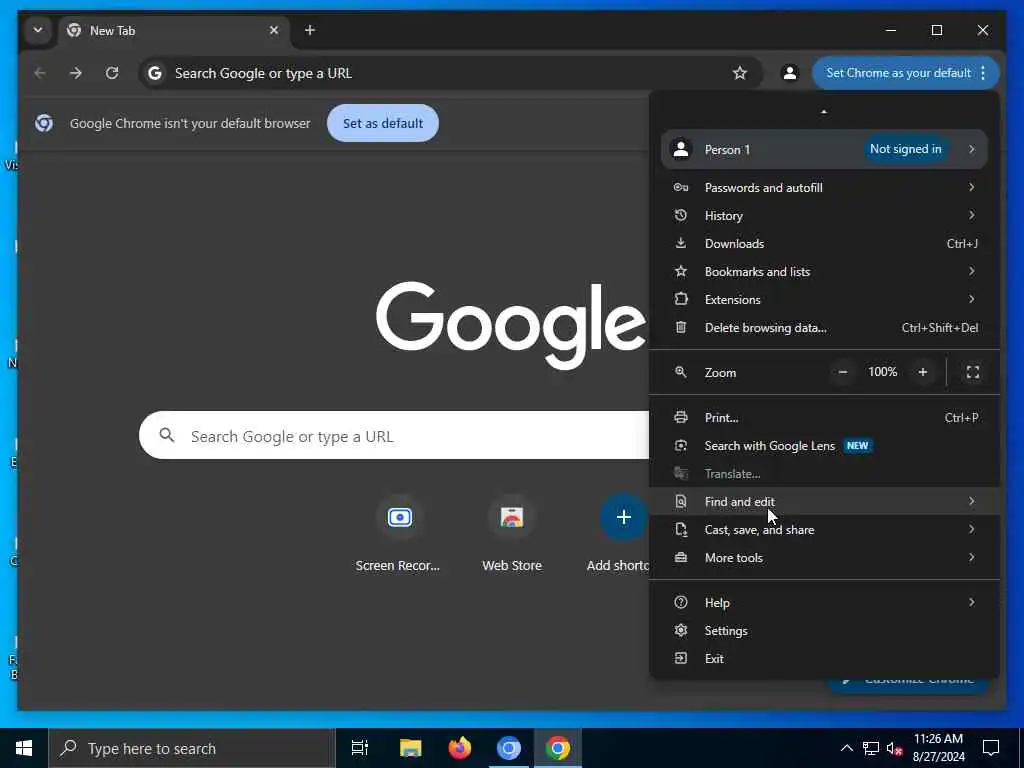Image resolution: width=1024 pixels, height=768 pixels.
Task: Click the Extensions puzzle icon
Action: coord(680,299)
